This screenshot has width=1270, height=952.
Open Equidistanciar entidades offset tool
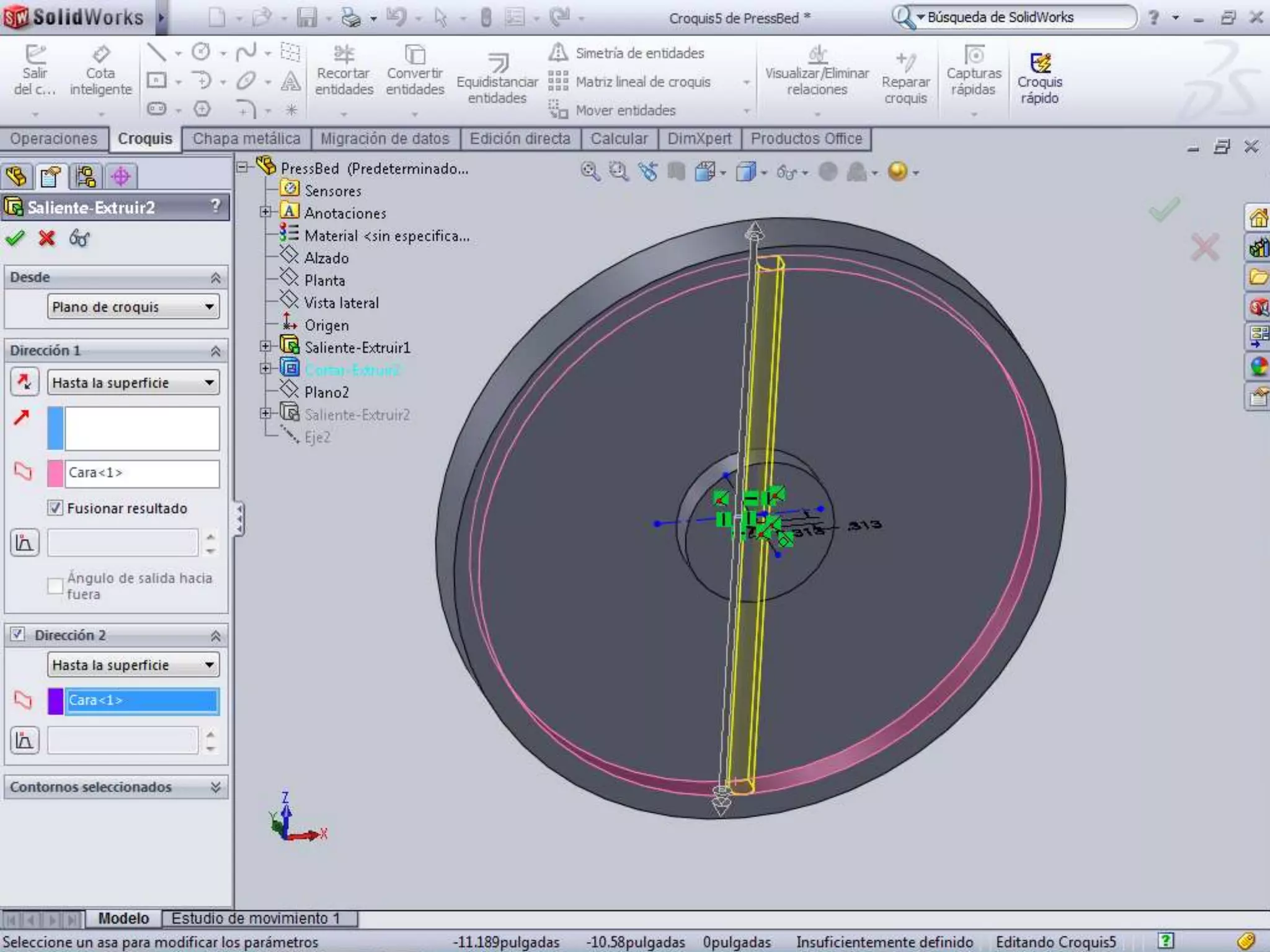[x=497, y=79]
